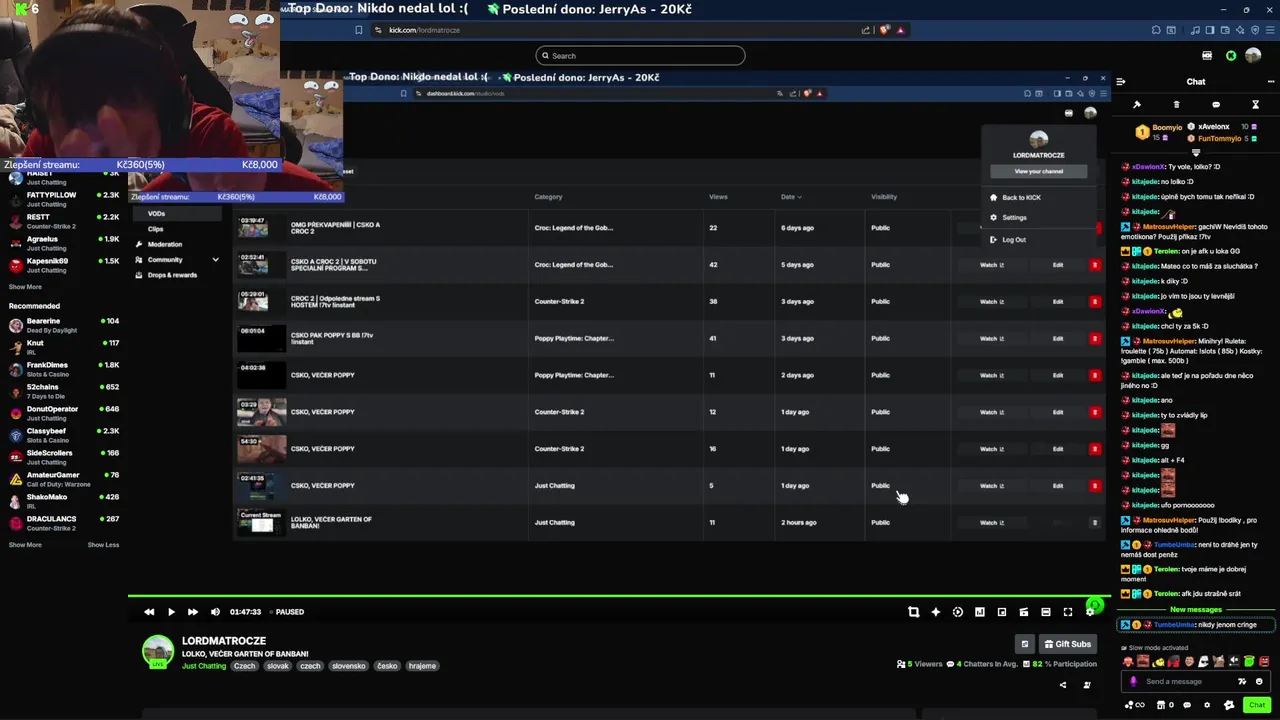Open the Just Chatting category link
This screenshot has width=1280, height=720.
click(204, 666)
